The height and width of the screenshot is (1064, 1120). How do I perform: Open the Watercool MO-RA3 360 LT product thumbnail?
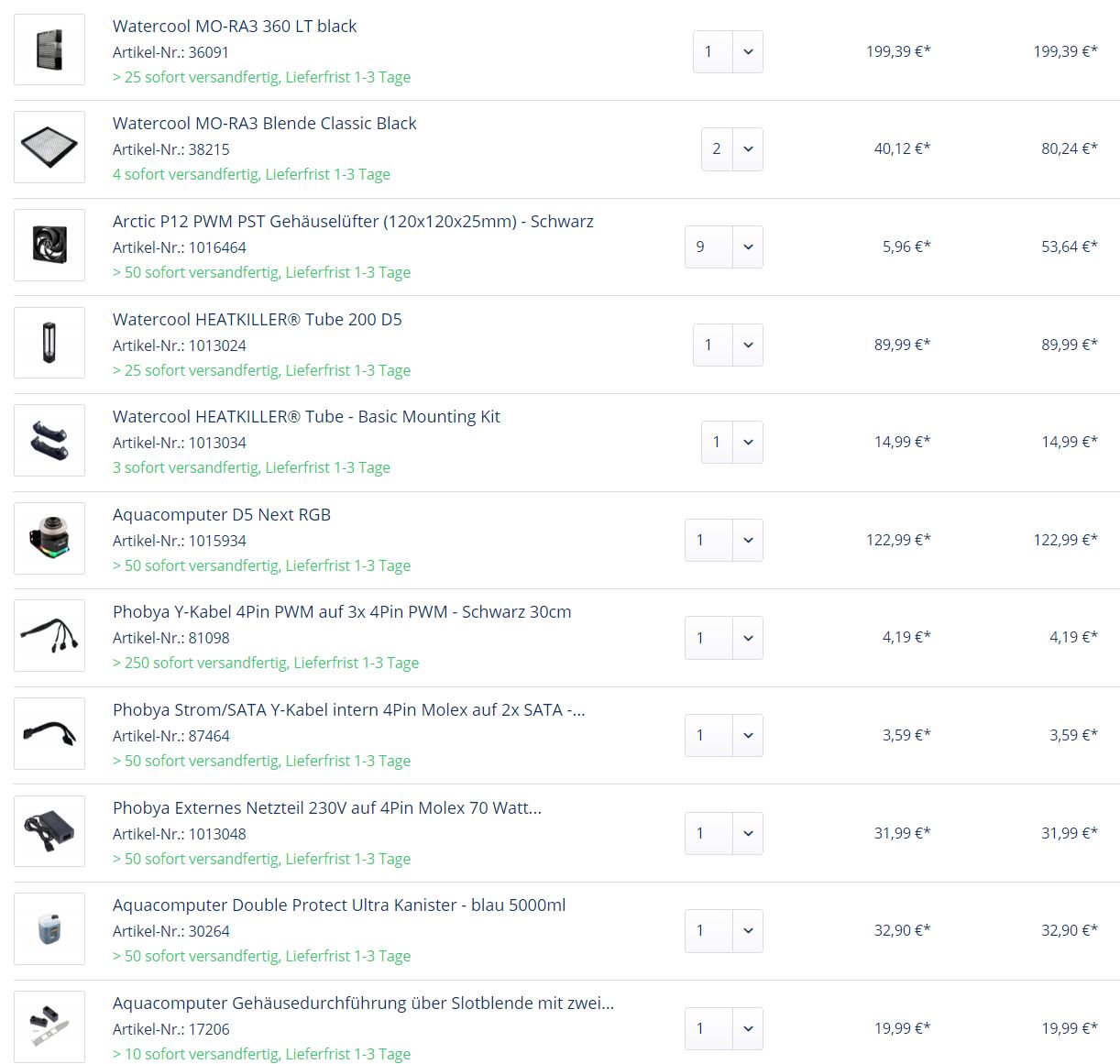pos(49,50)
